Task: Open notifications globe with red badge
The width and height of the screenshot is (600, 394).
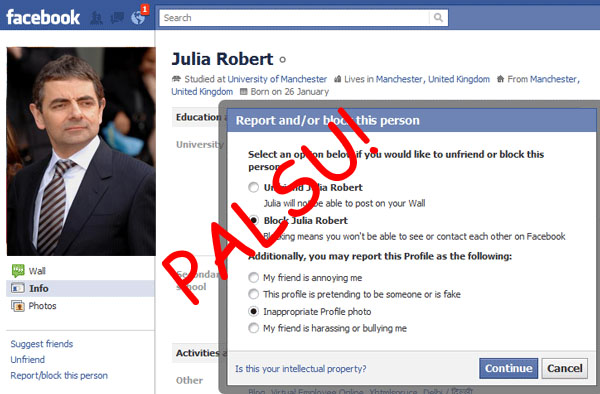Action: click(139, 16)
